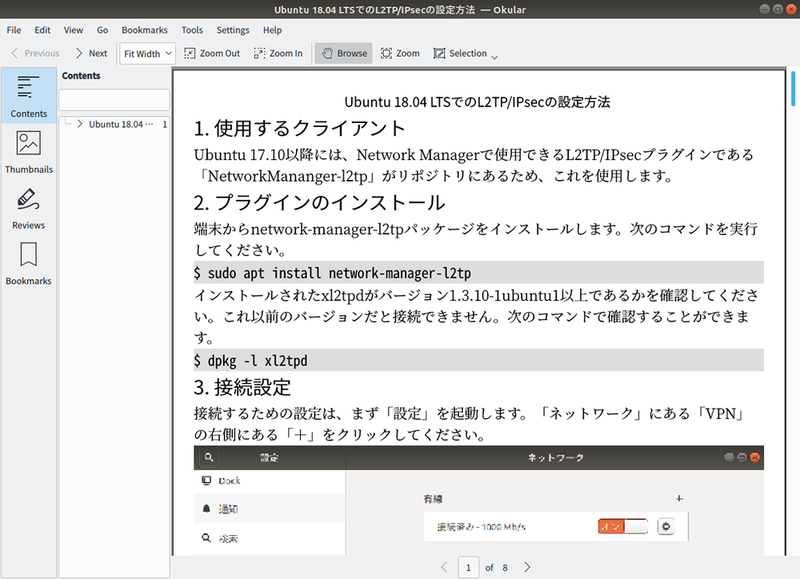The width and height of the screenshot is (800, 579).
Task: Expand the Ubuntu 18.04 contents tree entry
Action: [x=79, y=124]
